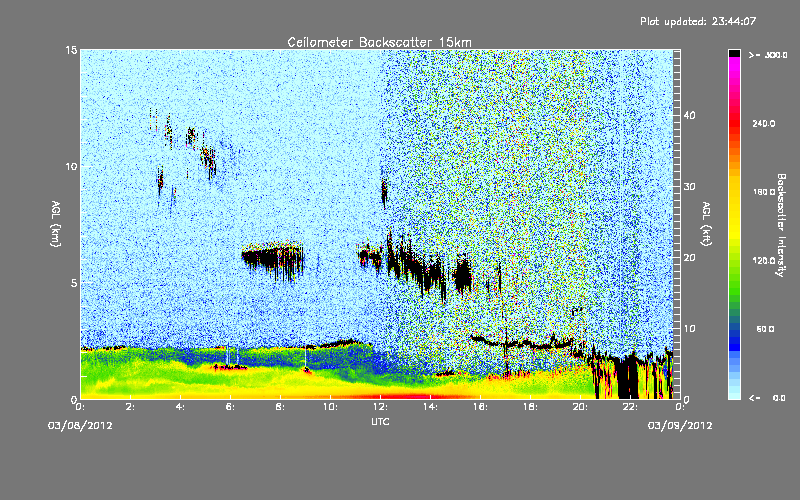Screen dimensions: 800x500
Task: Click the 40 kft right-axis tick label
Action: (x=689, y=115)
